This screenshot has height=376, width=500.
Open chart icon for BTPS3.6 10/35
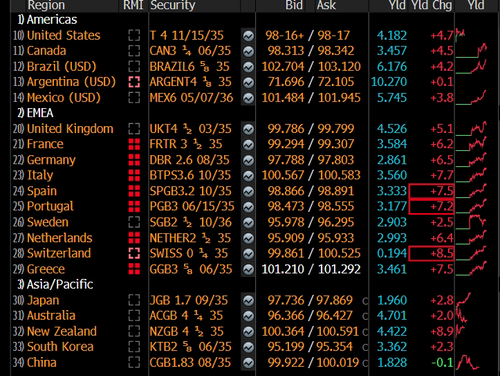pos(248,176)
